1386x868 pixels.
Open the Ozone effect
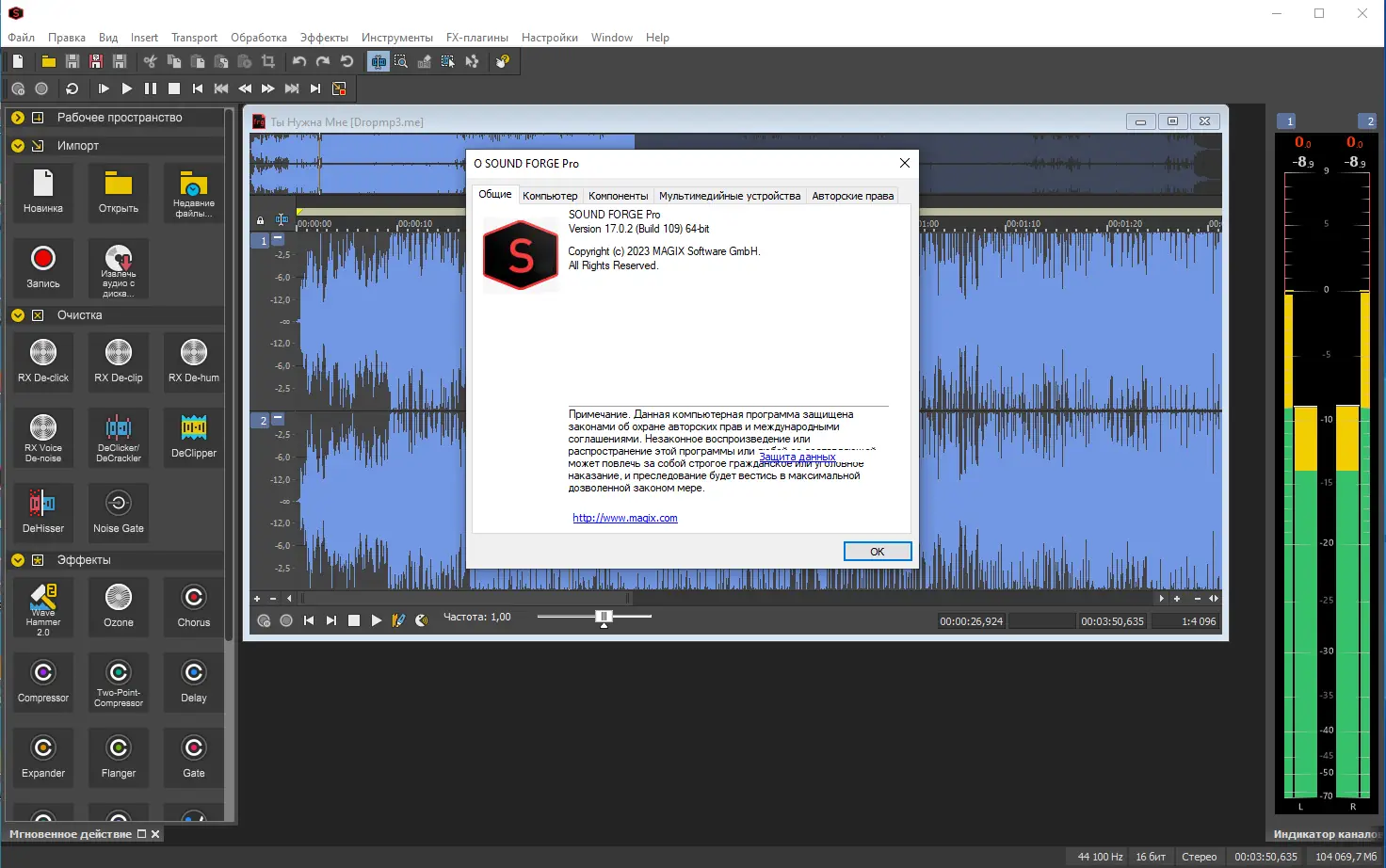(118, 606)
